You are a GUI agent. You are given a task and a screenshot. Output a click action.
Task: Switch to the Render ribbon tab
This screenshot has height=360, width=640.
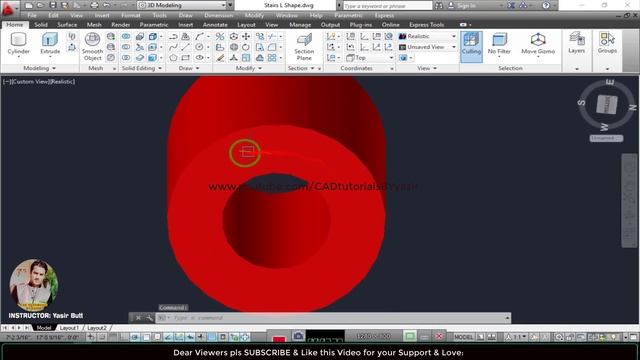[120, 24]
